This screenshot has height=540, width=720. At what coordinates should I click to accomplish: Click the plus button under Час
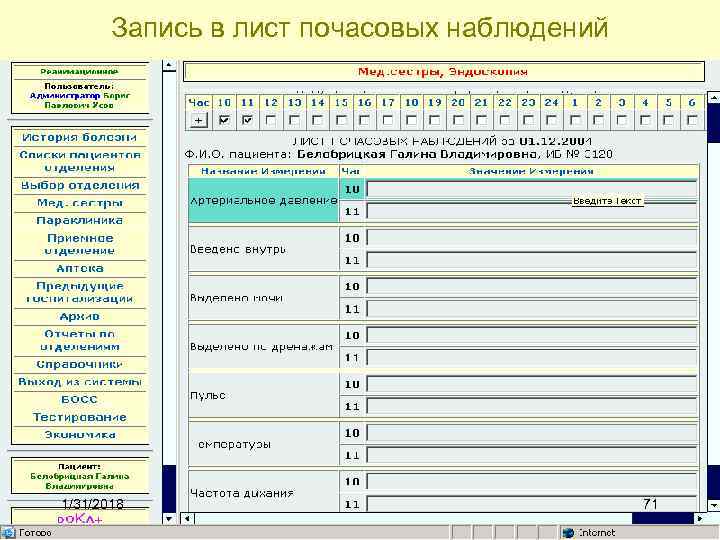pos(198,120)
